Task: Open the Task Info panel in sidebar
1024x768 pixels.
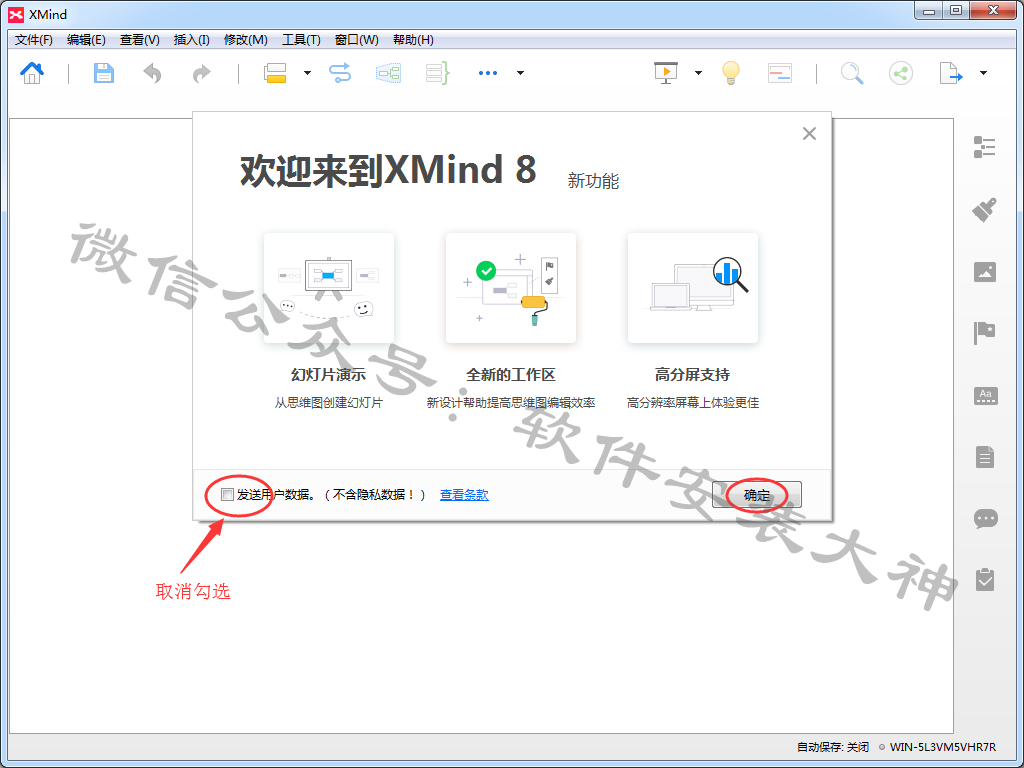Action: pyautogui.click(x=985, y=580)
